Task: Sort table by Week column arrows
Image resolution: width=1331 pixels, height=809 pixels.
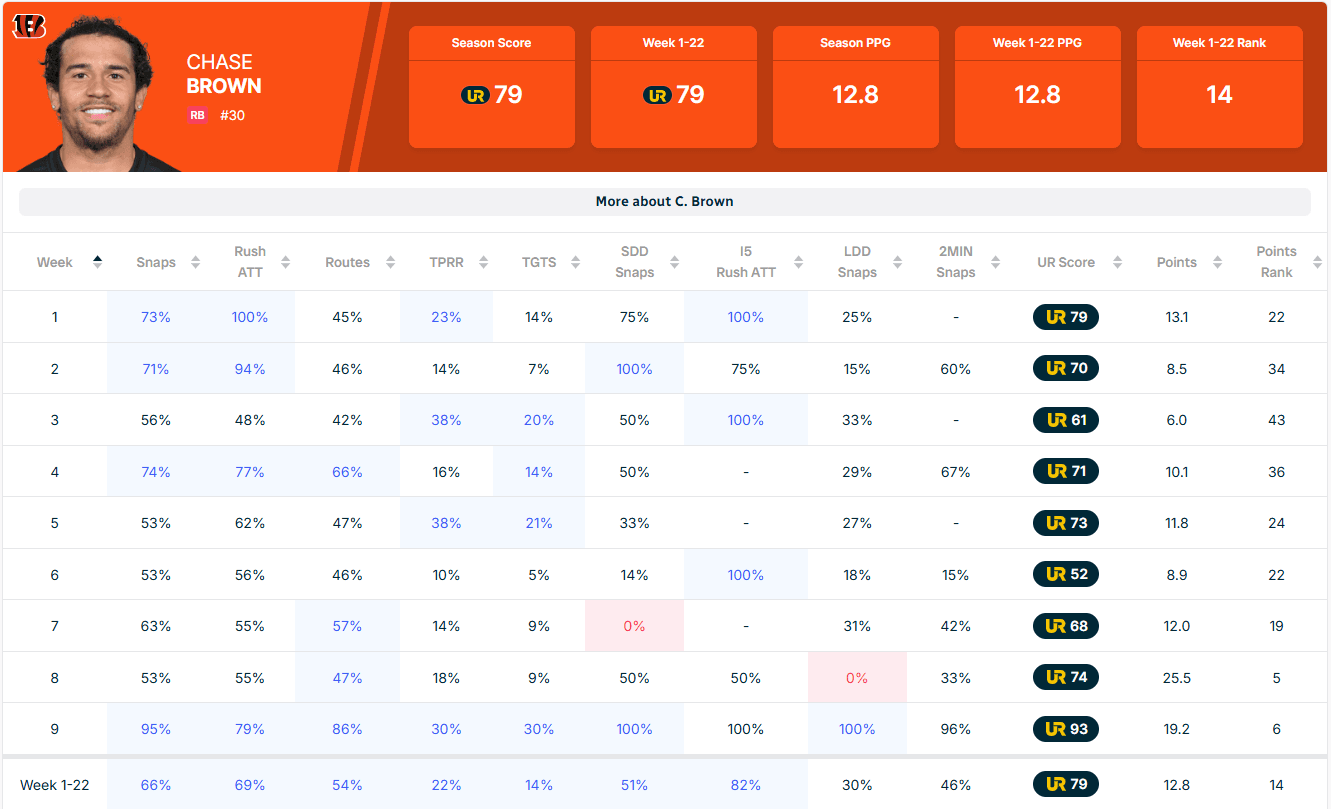Action: pyautogui.click(x=97, y=262)
